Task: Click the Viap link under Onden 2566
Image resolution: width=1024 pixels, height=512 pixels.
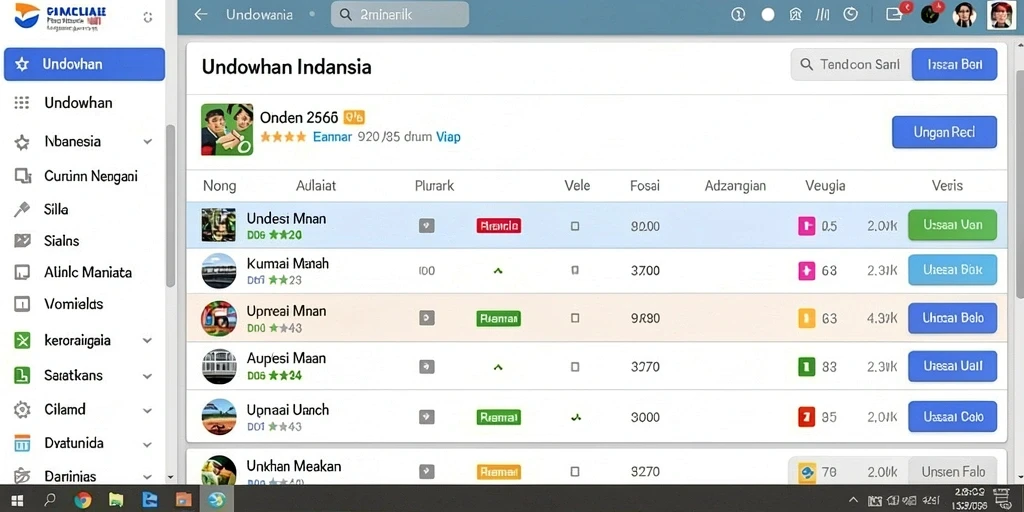Action: point(448,137)
